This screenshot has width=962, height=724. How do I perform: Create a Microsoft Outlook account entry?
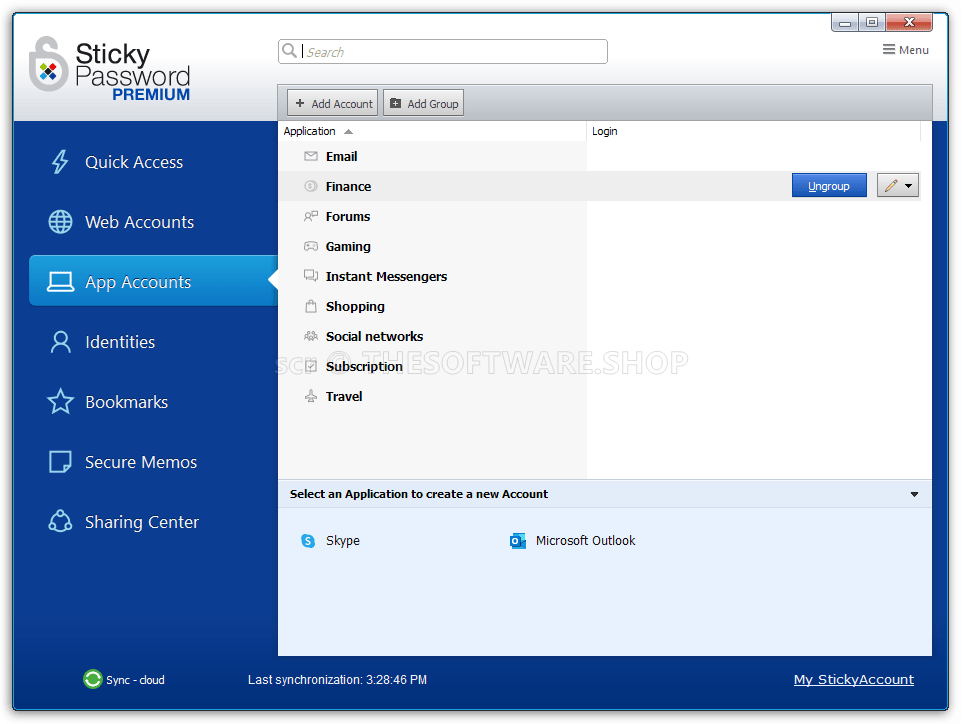tap(585, 541)
